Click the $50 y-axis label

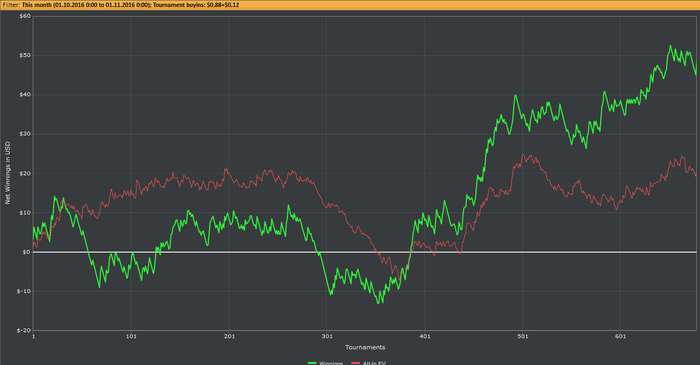point(25,55)
